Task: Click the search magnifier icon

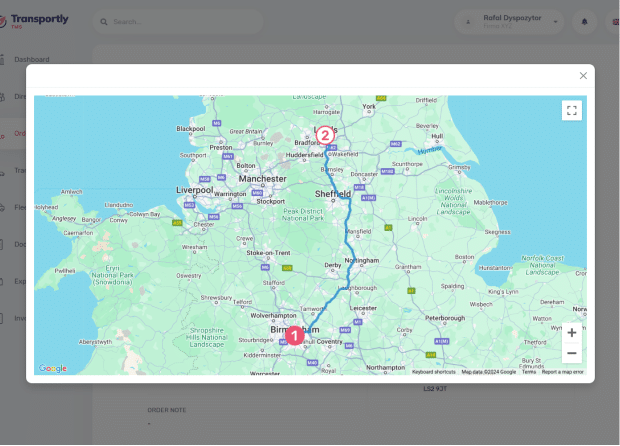Action: 104,22
